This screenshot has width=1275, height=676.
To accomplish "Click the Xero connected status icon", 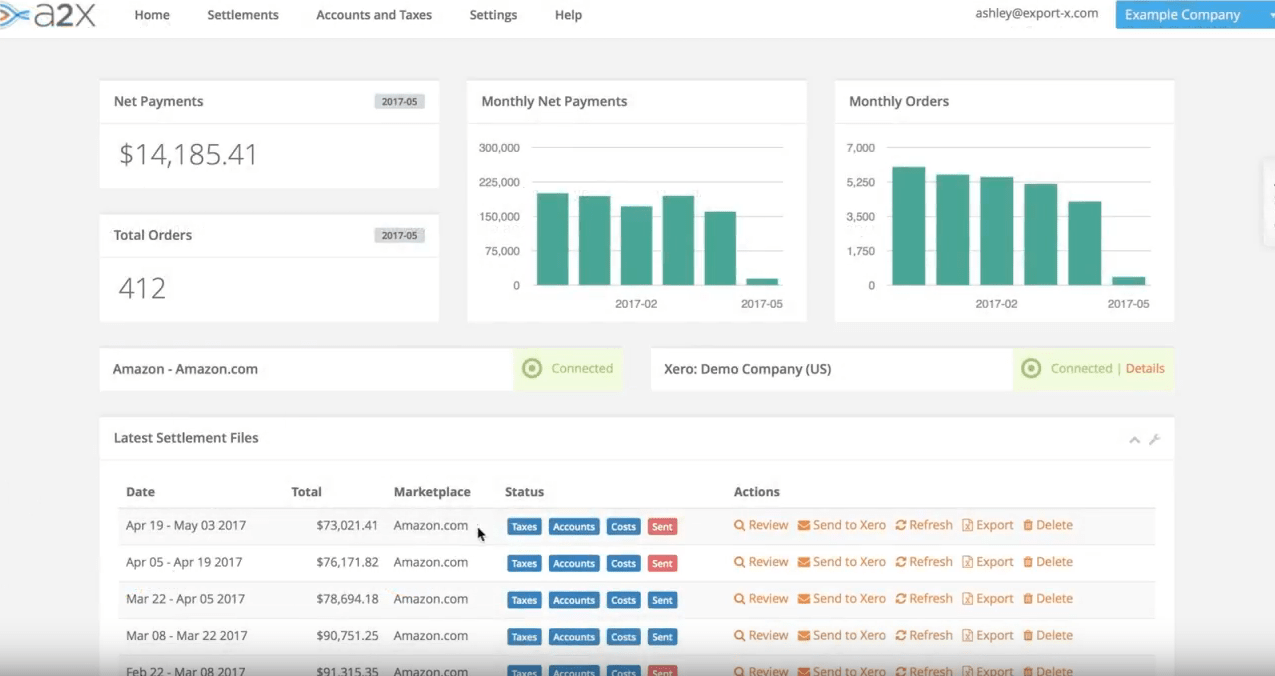I will 1031,369.
